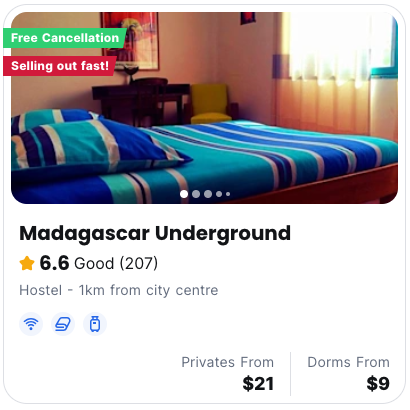410x410 pixels.
Task: Open the (207) reviews count
Action: [139, 263]
